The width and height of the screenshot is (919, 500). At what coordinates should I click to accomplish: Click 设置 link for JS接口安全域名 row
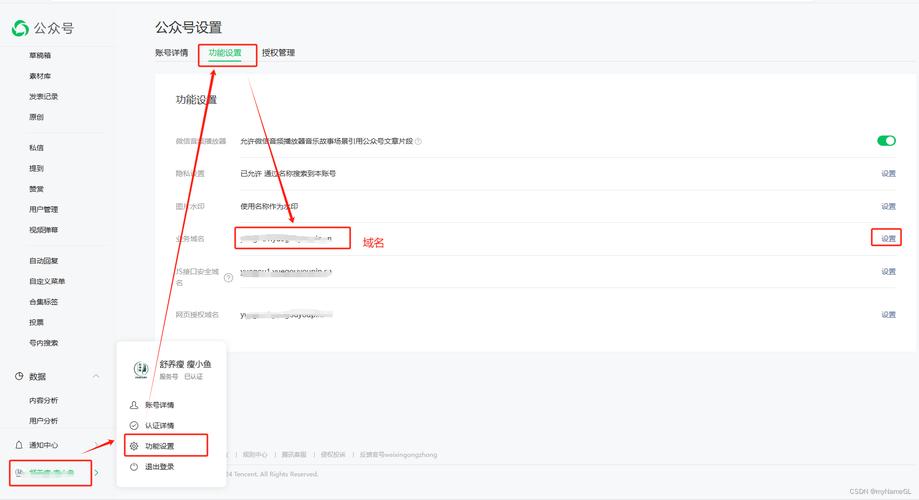[x=889, y=271]
